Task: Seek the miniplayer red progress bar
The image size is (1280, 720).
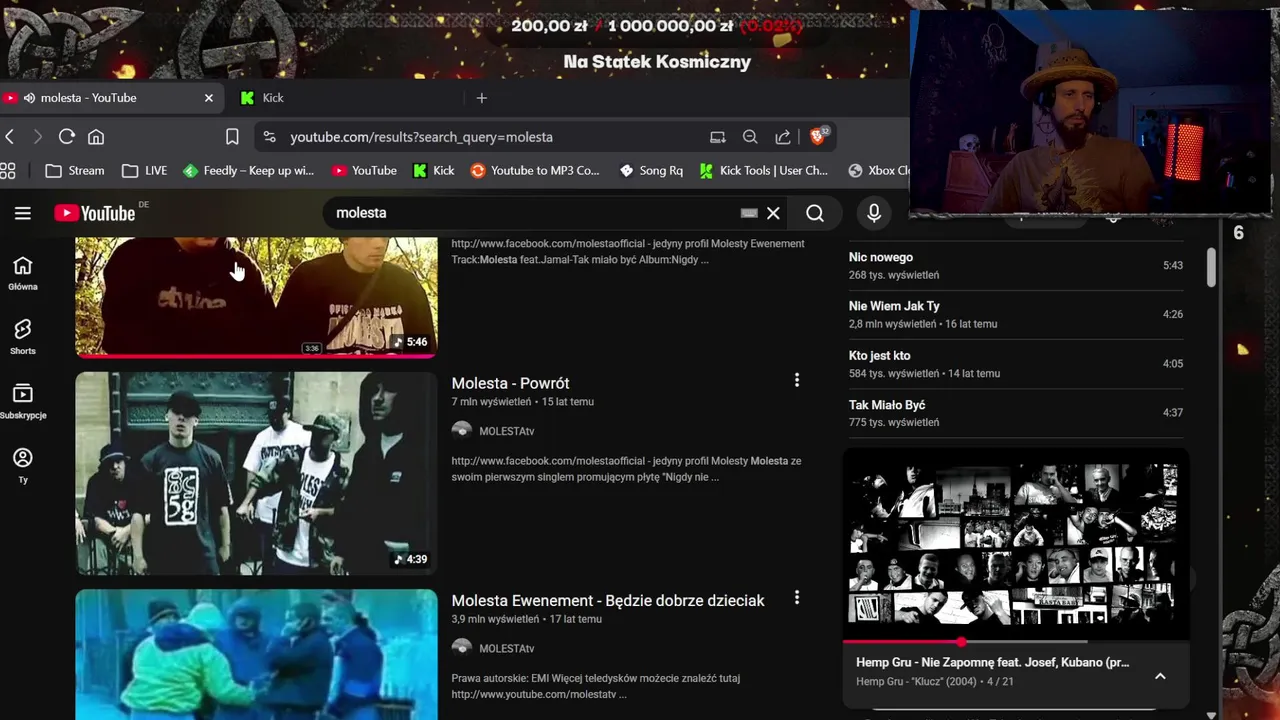Action: coord(1016,642)
